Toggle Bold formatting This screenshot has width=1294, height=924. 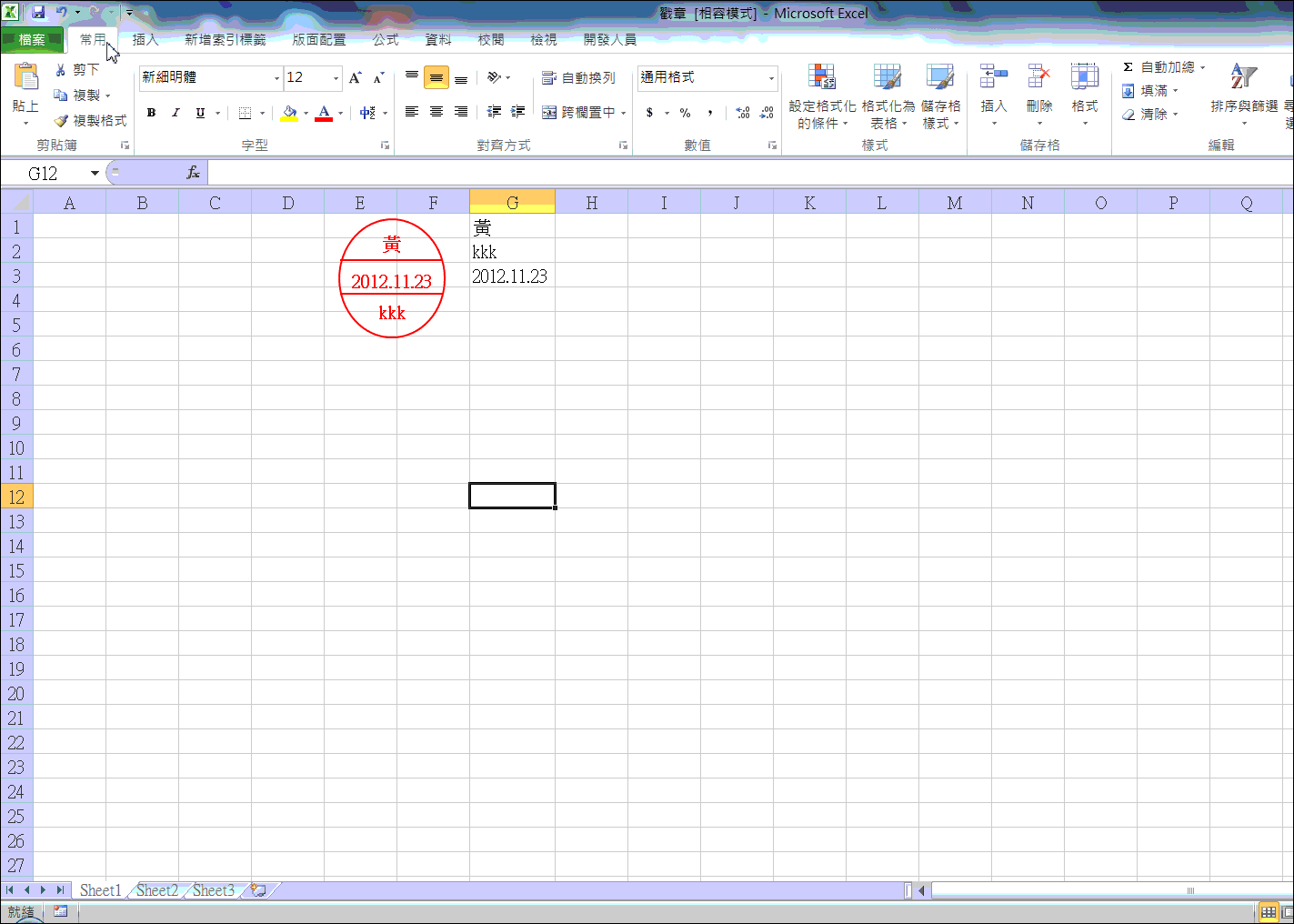click(x=151, y=113)
